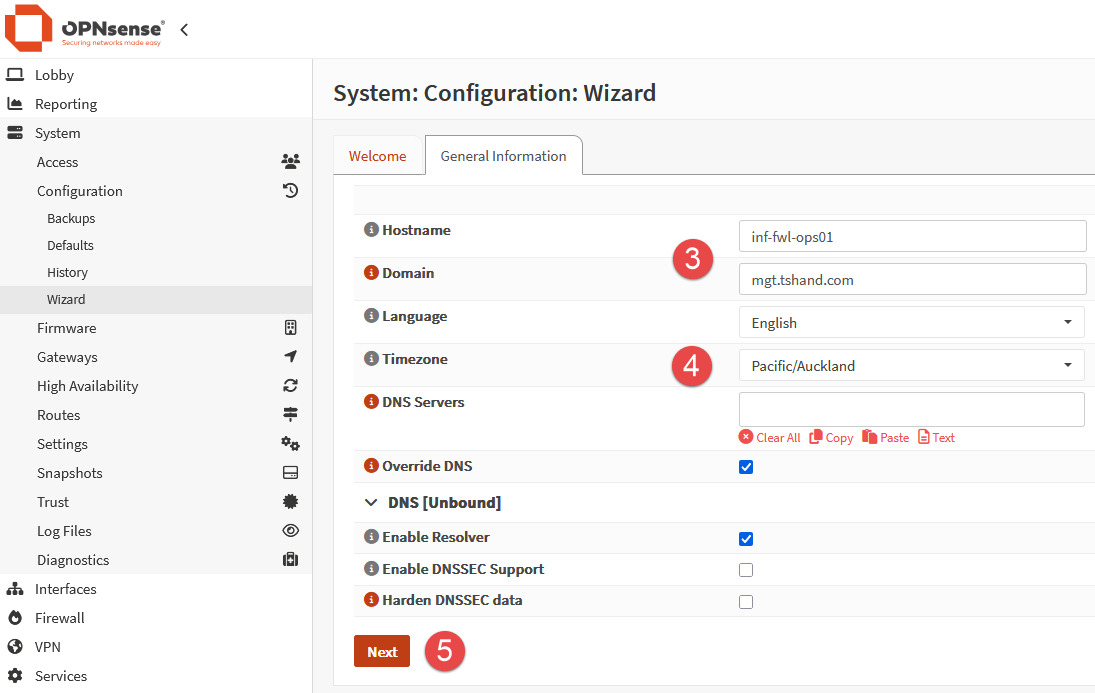Click the Clear All icon under DNS Servers
The image size is (1095, 693).
coord(746,437)
